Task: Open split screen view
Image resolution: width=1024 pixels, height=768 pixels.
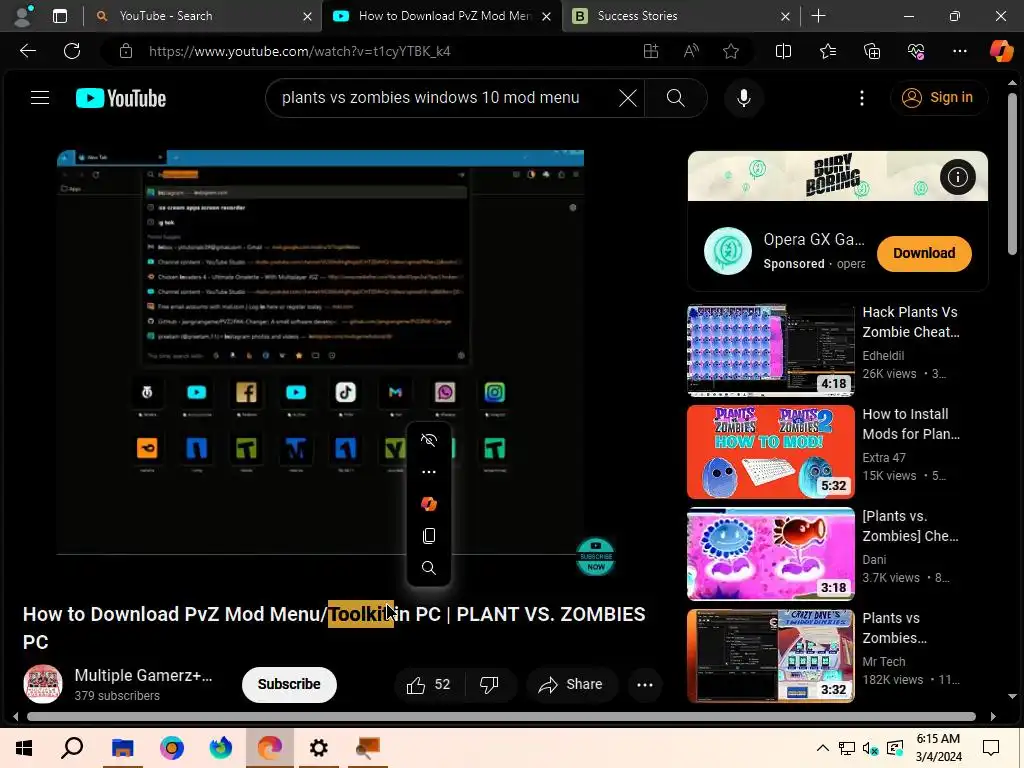Action: (783, 51)
